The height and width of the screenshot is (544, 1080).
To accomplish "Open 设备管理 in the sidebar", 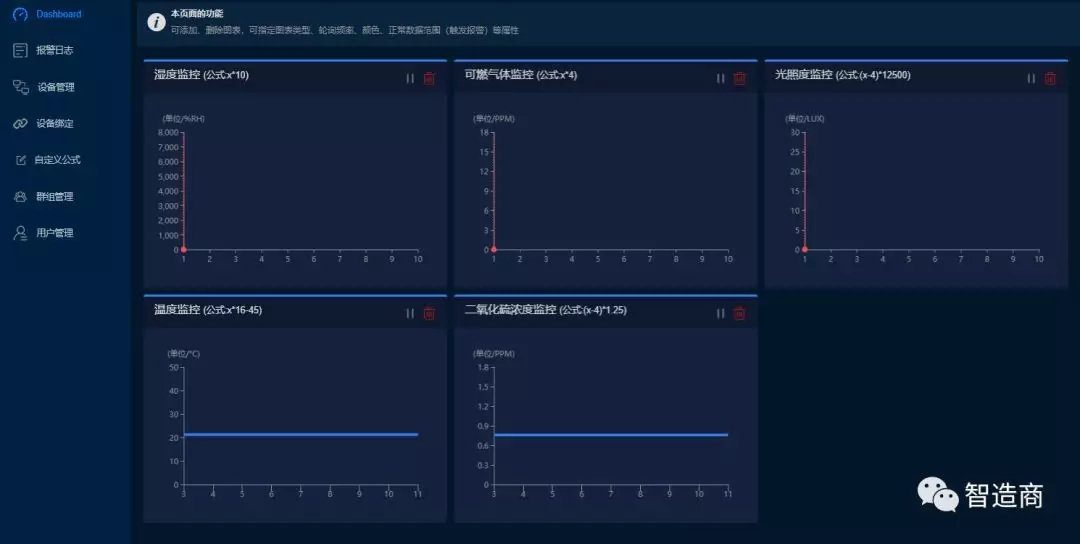I will click(56, 87).
